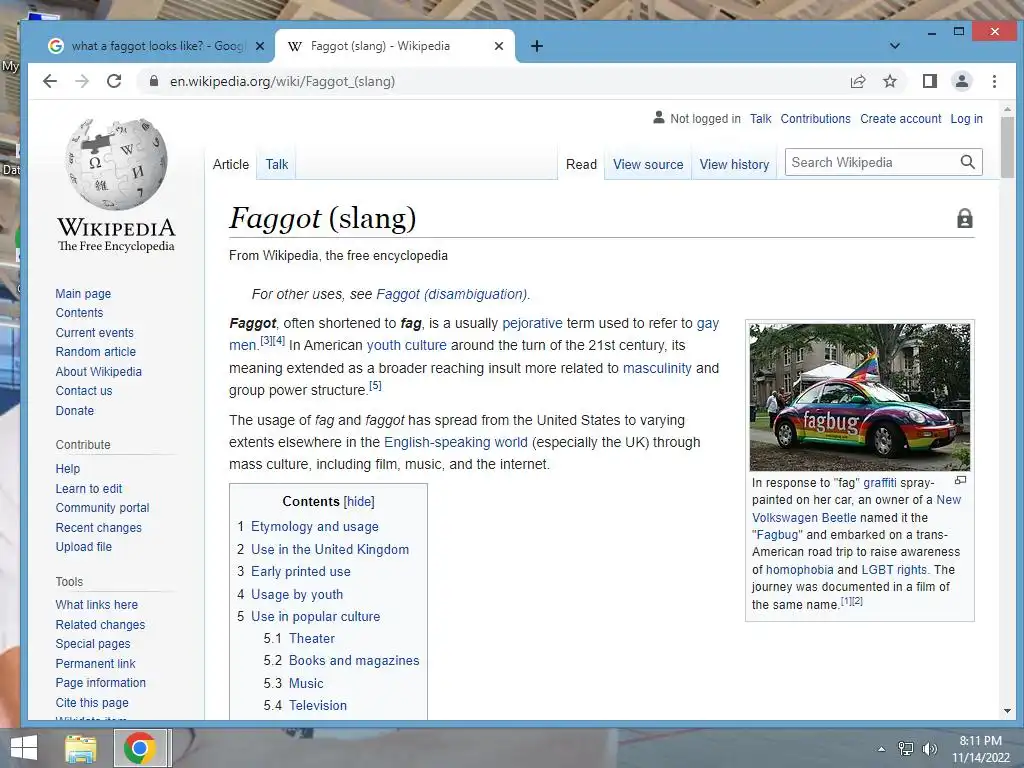Hide the Contents box

[359, 502]
